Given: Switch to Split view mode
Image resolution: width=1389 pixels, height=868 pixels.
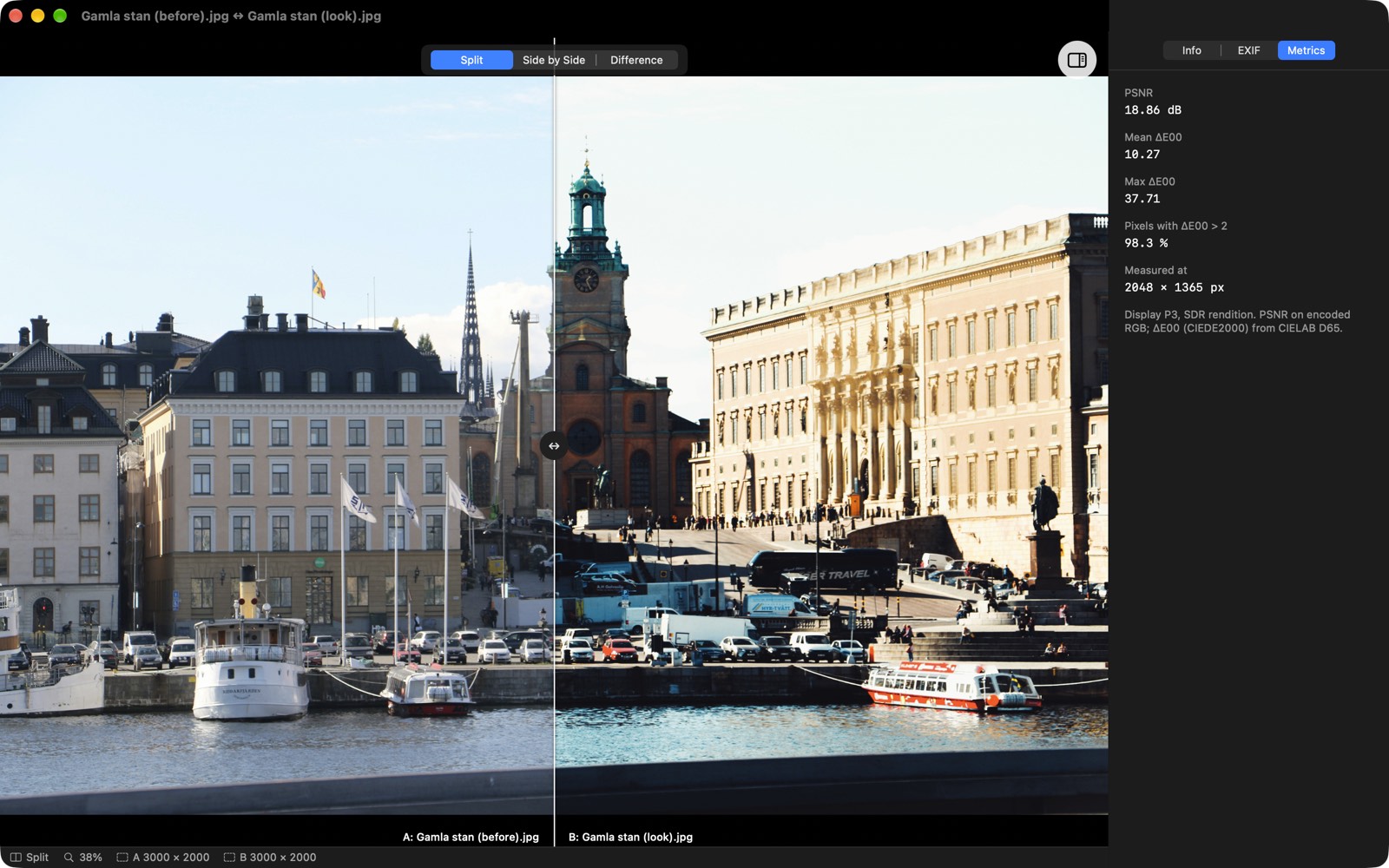Looking at the screenshot, I should pyautogui.click(x=471, y=60).
